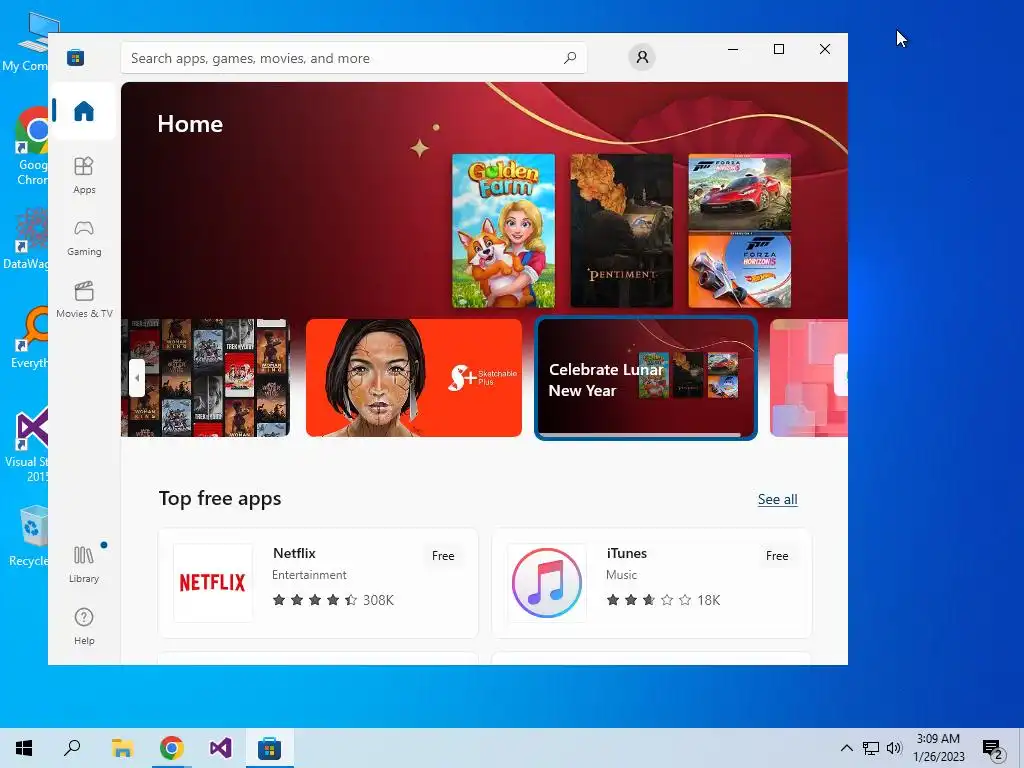Open the Netflix logo icon
The width and height of the screenshot is (1024, 768).
click(212, 583)
